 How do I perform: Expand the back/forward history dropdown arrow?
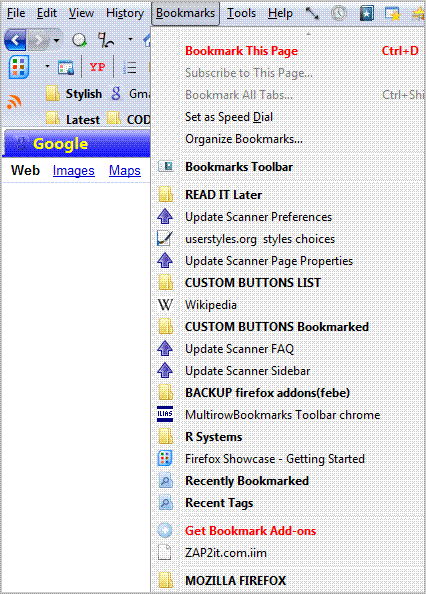(56, 40)
